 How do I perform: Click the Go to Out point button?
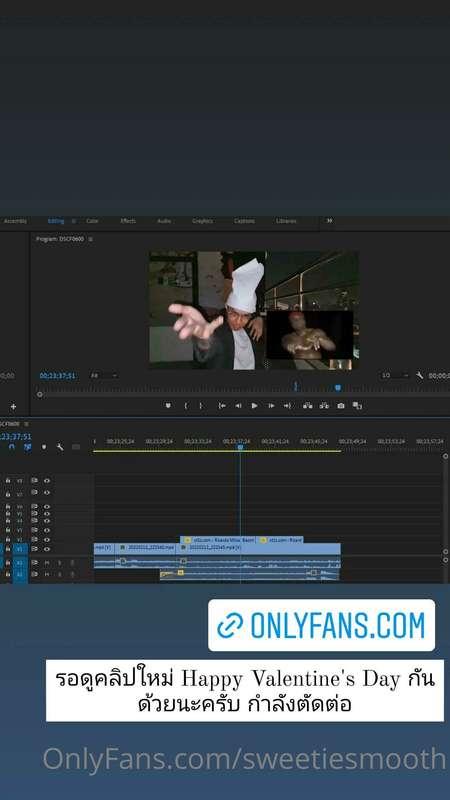tap(287, 406)
